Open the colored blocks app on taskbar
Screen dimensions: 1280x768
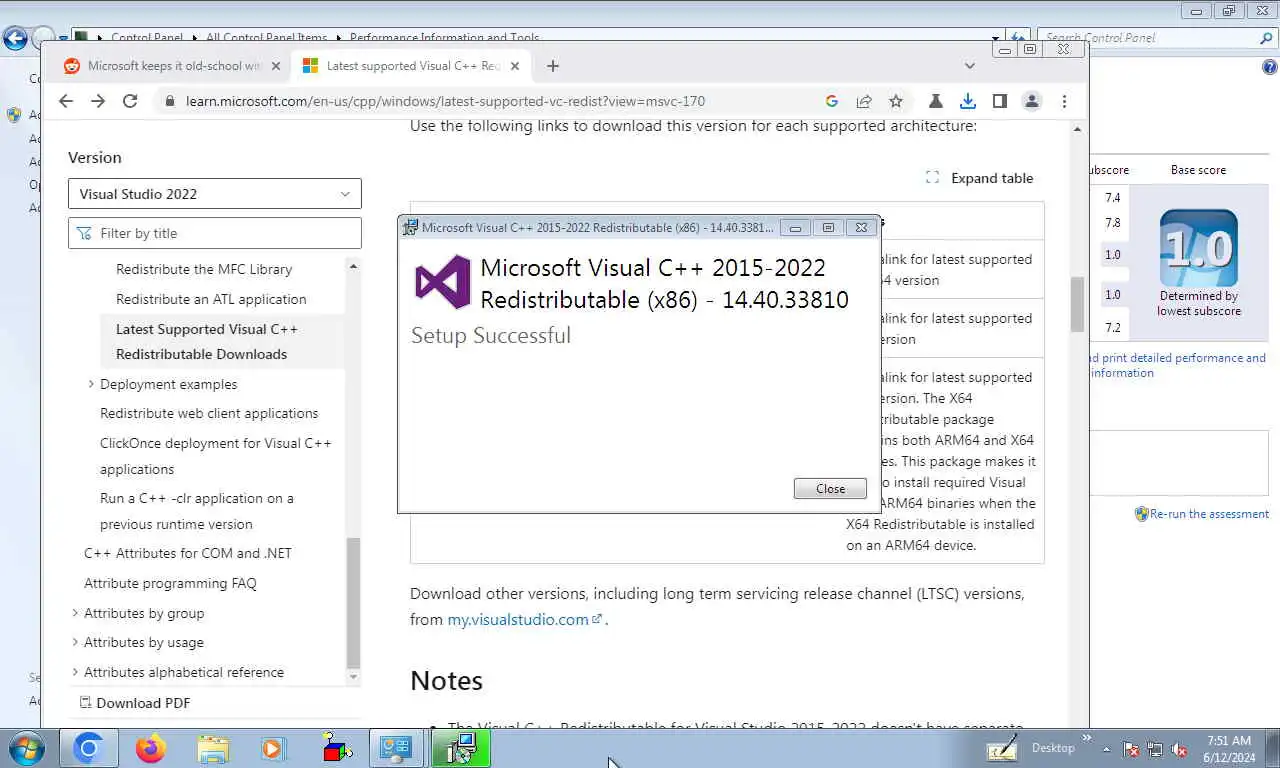(336, 748)
